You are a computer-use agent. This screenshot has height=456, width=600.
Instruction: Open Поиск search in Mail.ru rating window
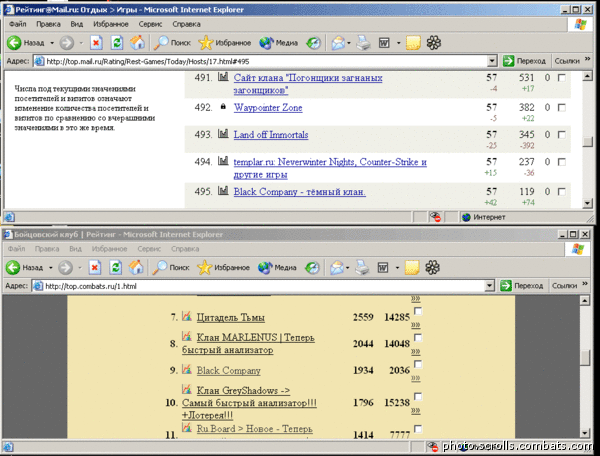pos(172,43)
